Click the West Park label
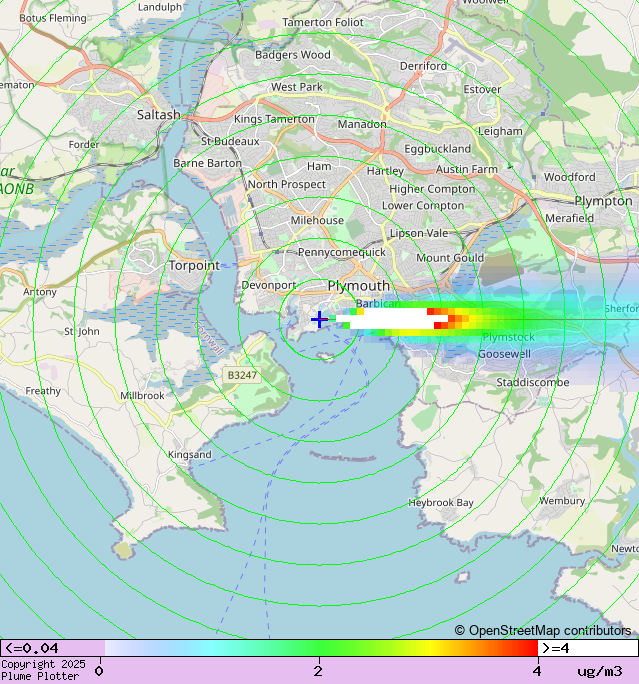Screen dimensions: 639x684 click(x=297, y=87)
